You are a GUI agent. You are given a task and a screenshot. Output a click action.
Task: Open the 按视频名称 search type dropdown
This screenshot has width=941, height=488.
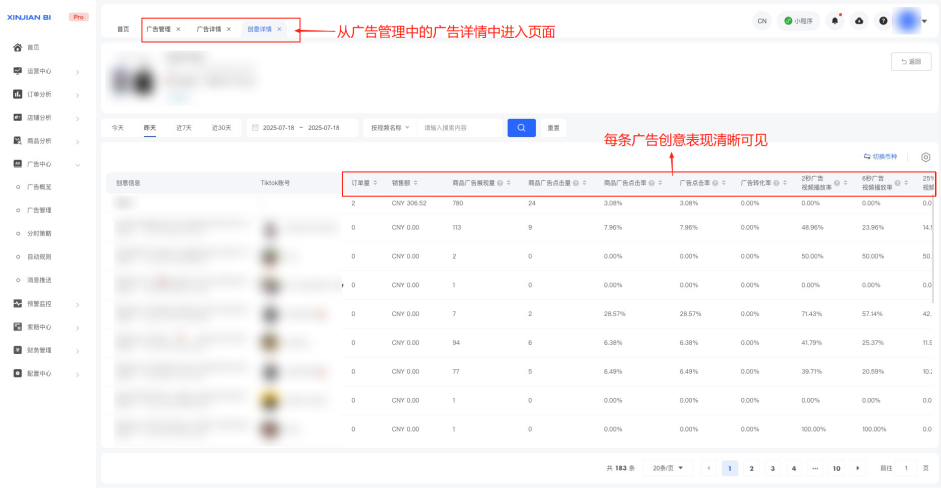(x=390, y=128)
